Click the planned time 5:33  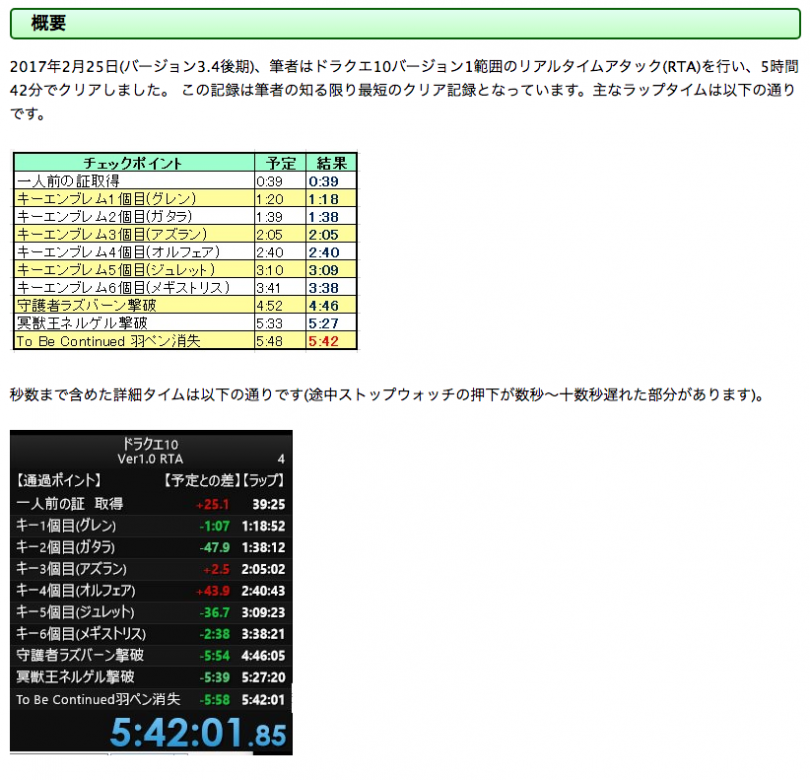(x=269, y=323)
